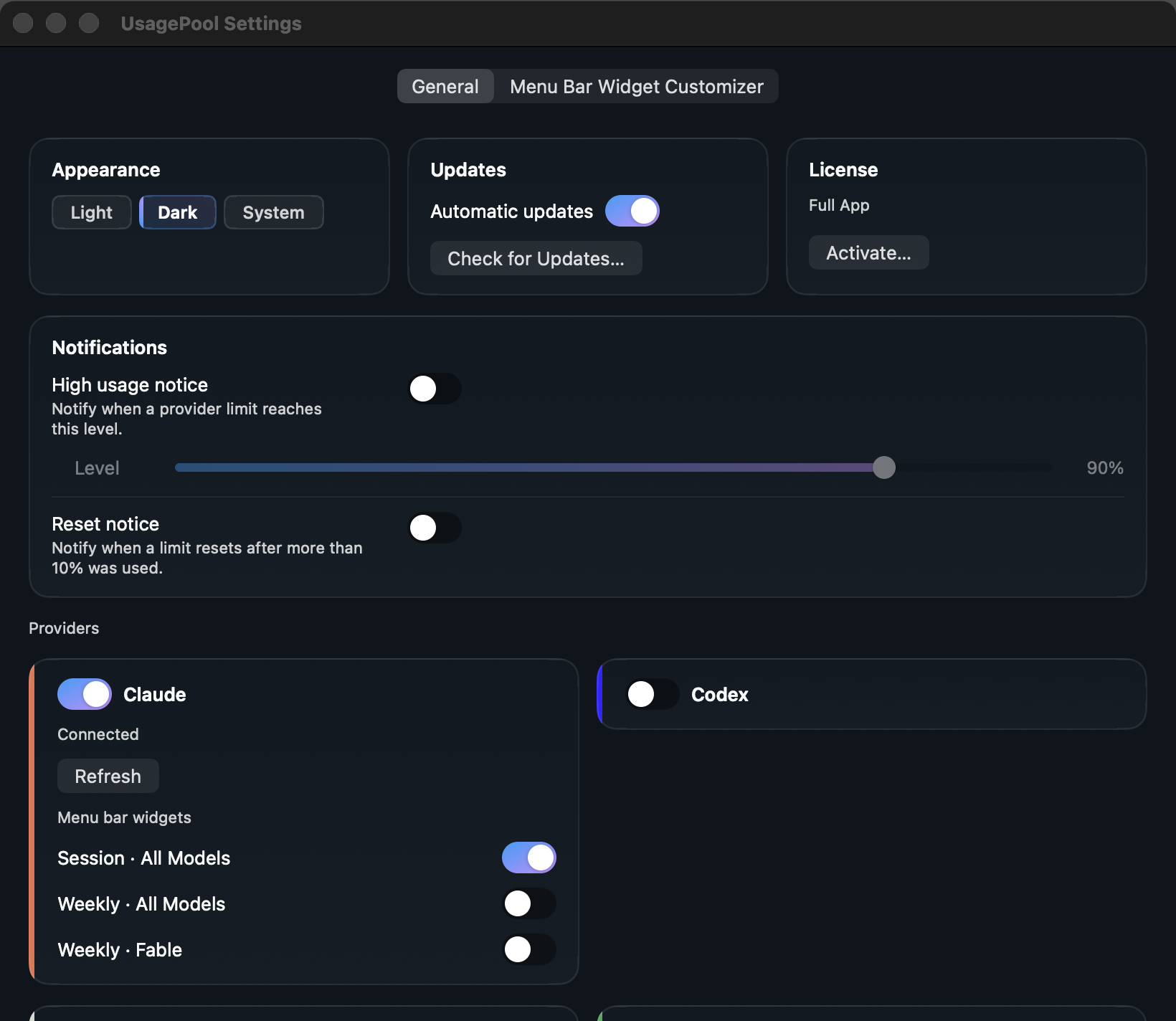Click the Connected status under Claude
Viewport: 1176px width, 1021px height.
tap(98, 734)
